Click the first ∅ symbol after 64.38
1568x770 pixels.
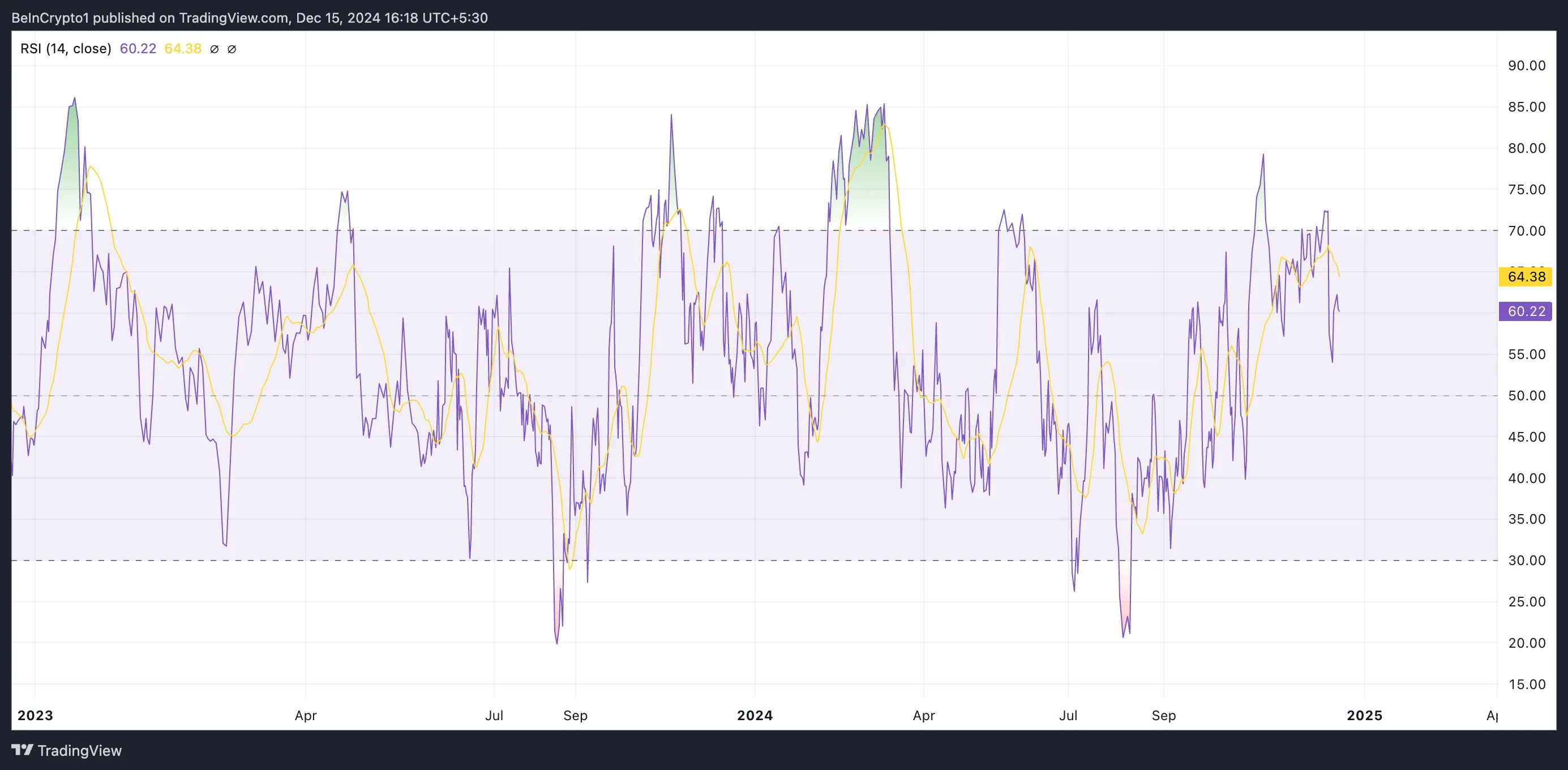click(215, 49)
